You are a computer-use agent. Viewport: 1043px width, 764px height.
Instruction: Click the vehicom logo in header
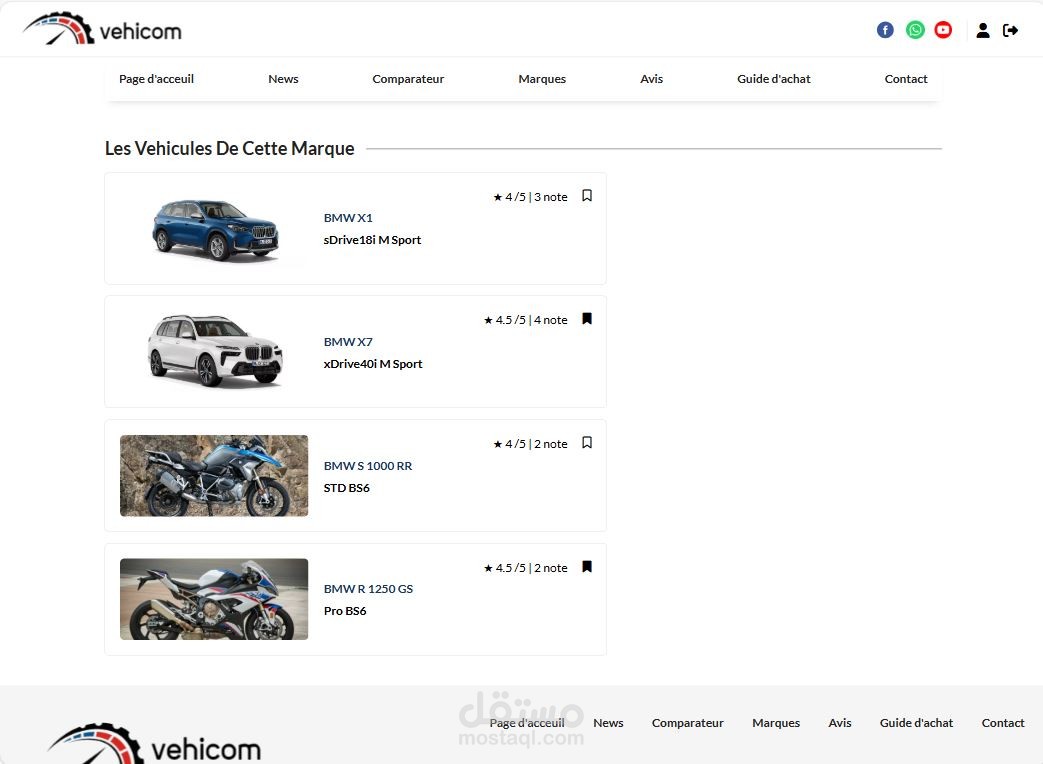coord(102,29)
